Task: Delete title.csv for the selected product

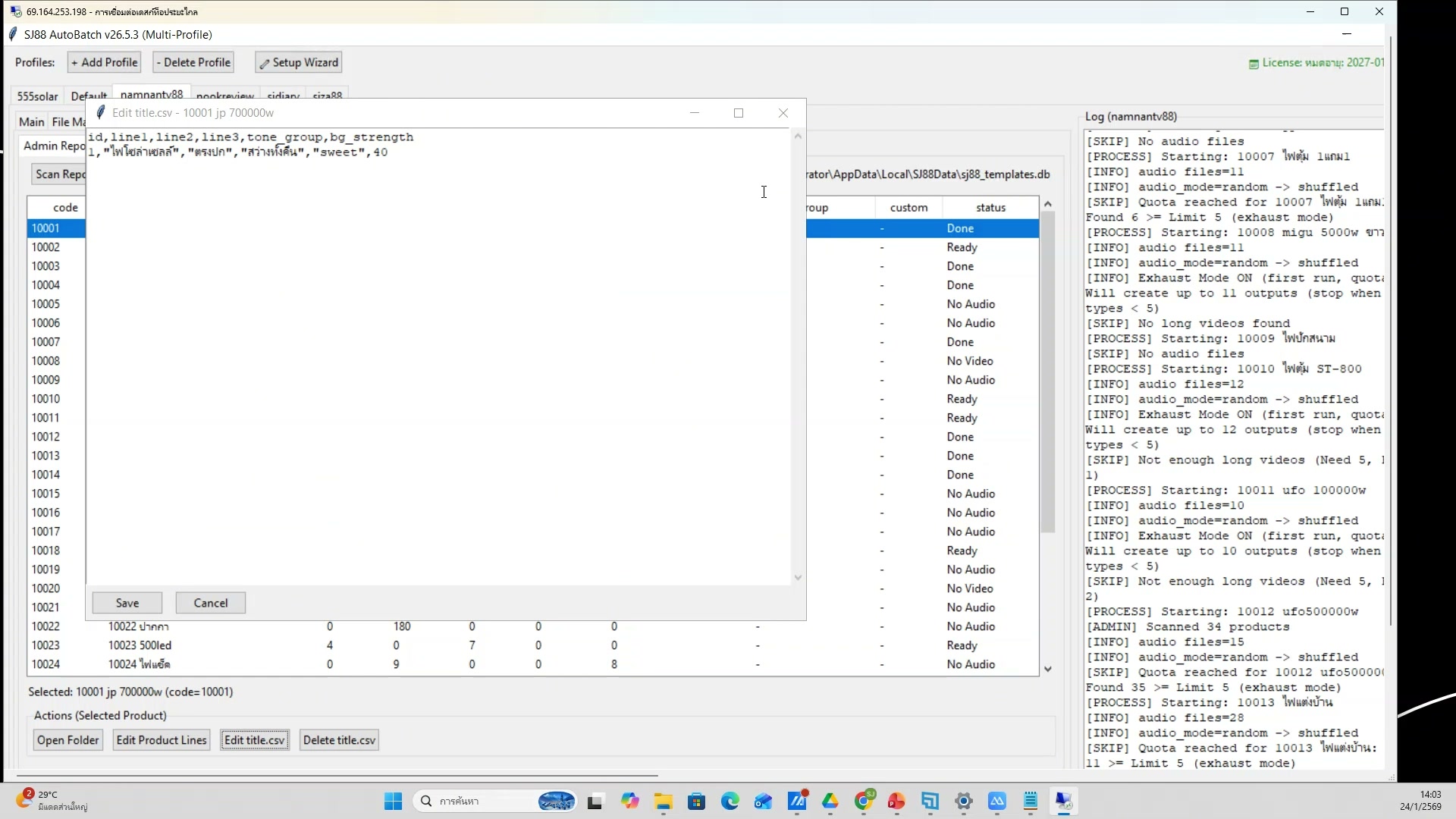Action: pyautogui.click(x=338, y=739)
